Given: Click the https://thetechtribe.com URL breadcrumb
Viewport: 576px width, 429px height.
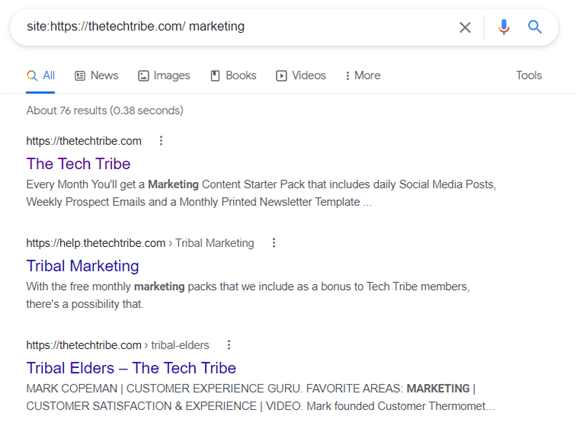Looking at the screenshot, I should [84, 141].
